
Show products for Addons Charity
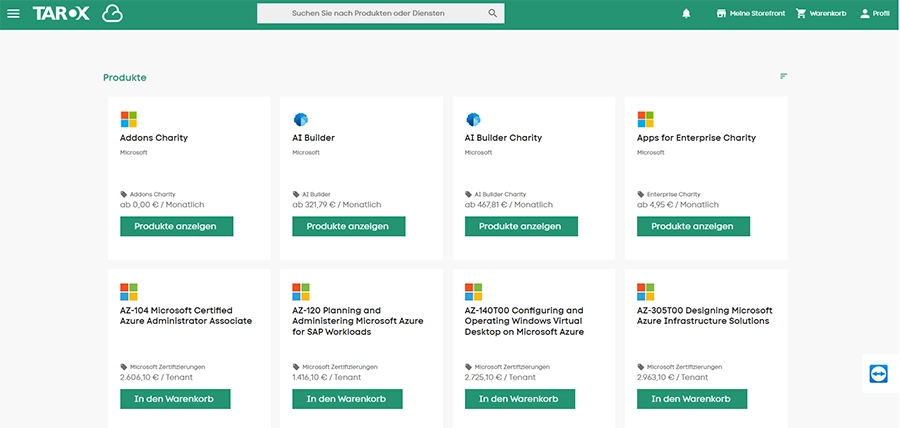point(176,226)
